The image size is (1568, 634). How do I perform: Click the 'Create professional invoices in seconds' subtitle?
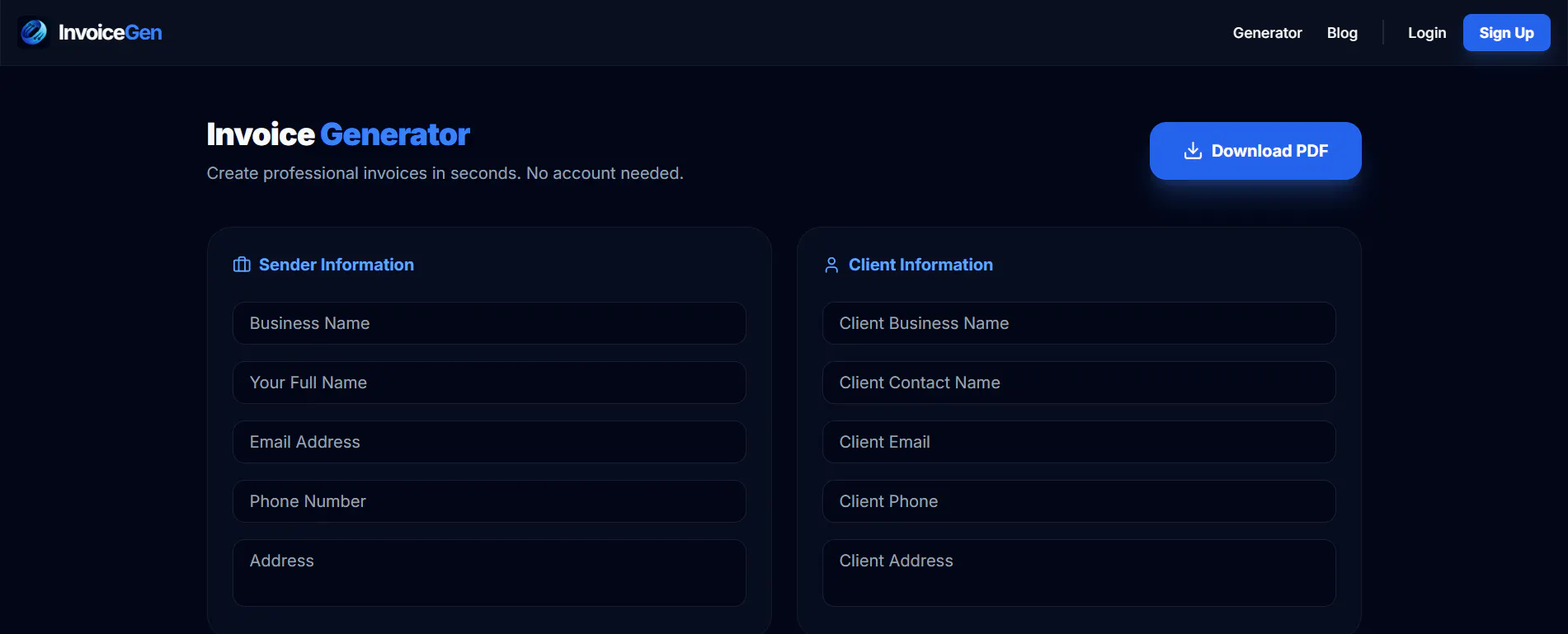[445, 173]
